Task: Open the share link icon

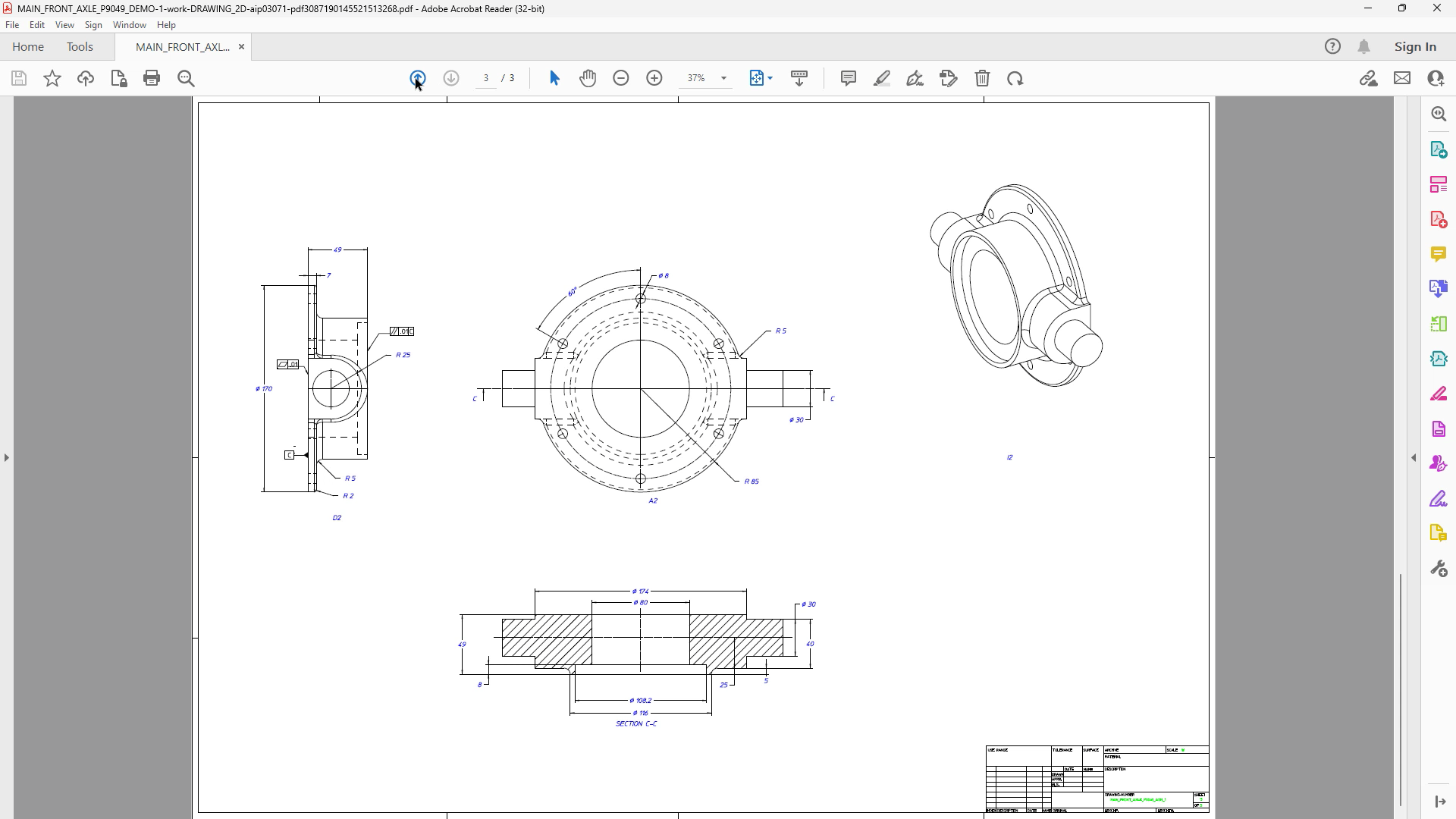Action: 1369,78
